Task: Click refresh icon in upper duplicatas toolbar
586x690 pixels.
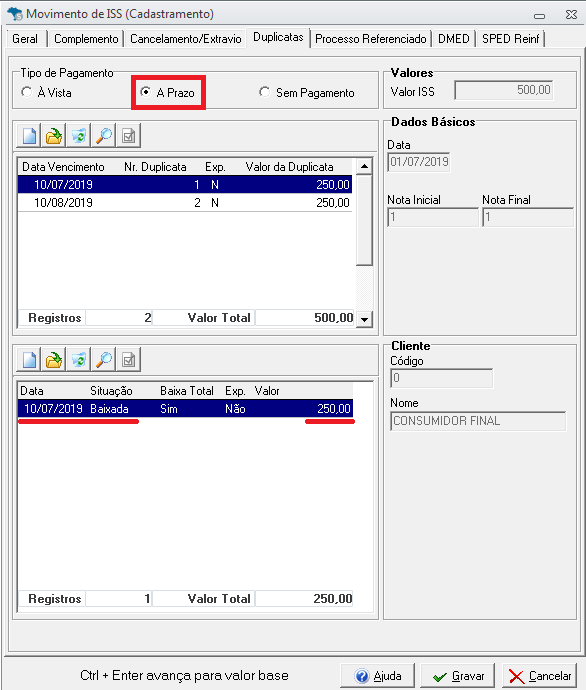Action: (x=79, y=136)
